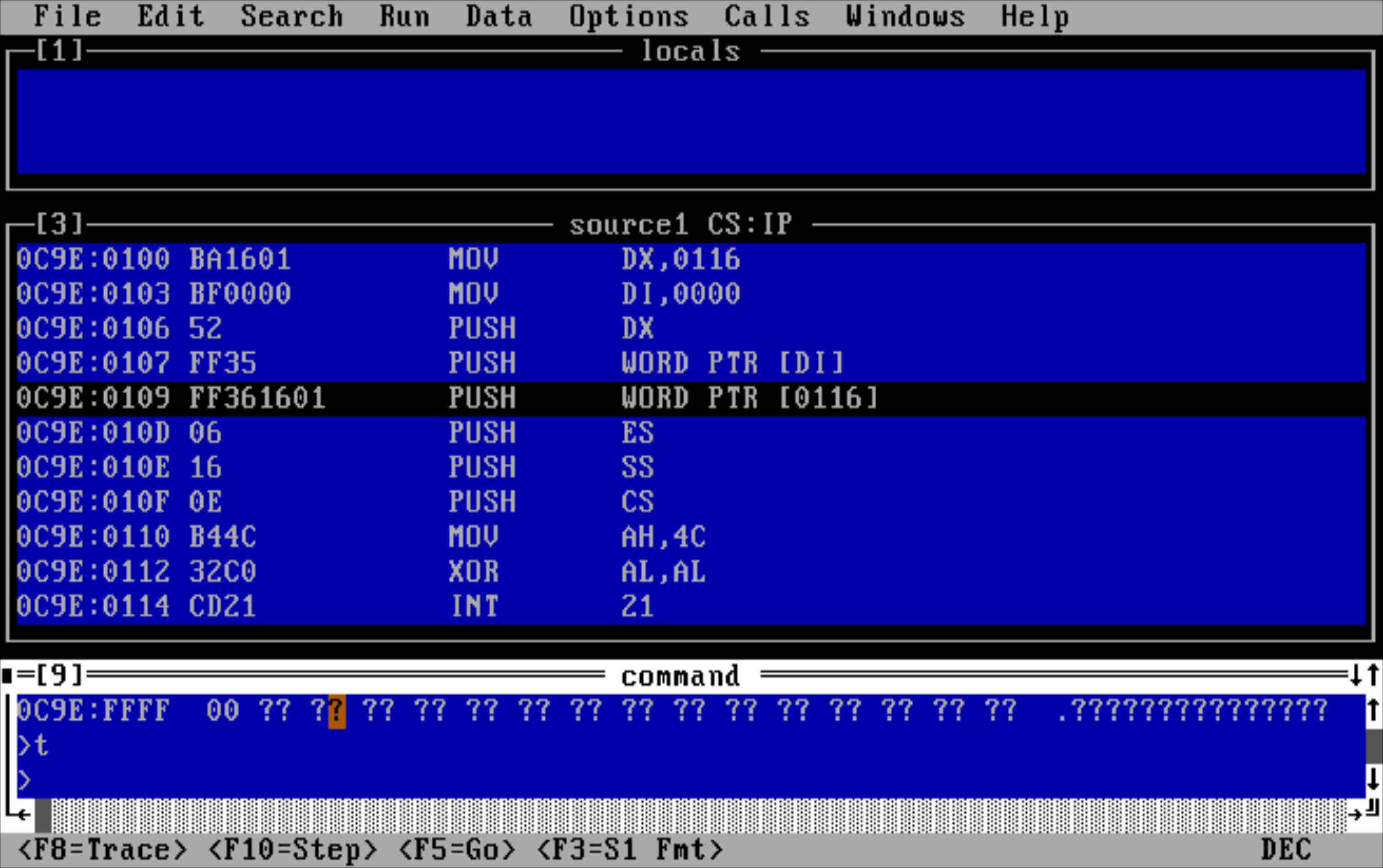The image size is (1383, 868).
Task: Select line 0C9E:0106 PUSH DX
Action: point(691,329)
